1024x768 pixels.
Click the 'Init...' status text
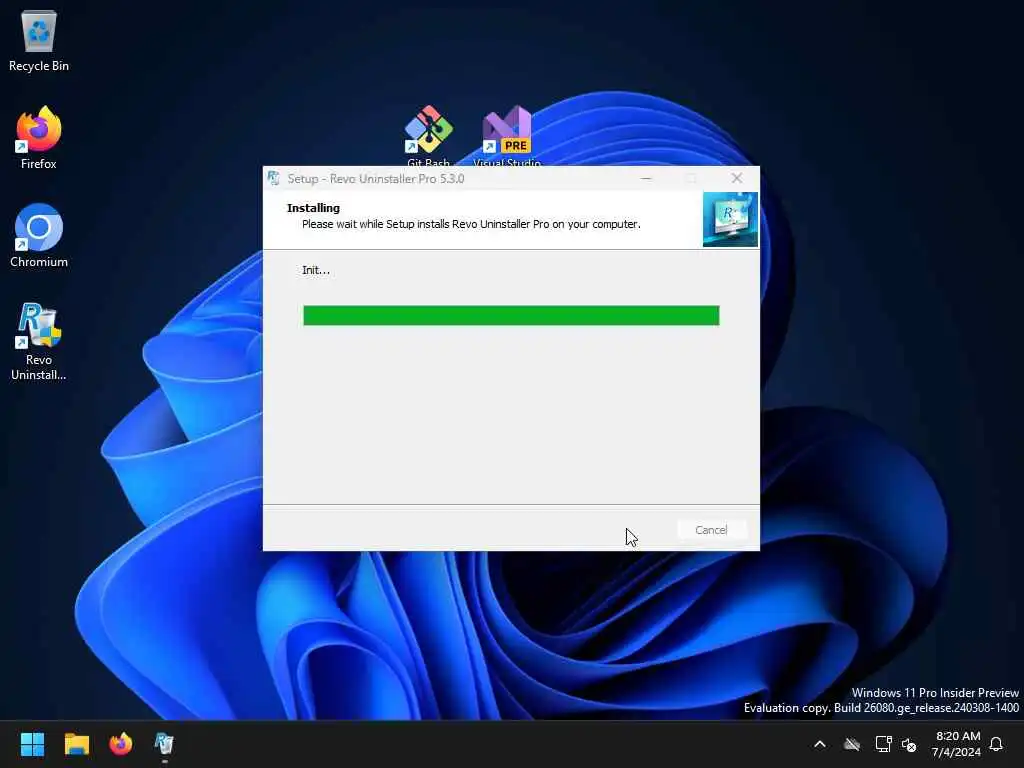pyautogui.click(x=316, y=270)
